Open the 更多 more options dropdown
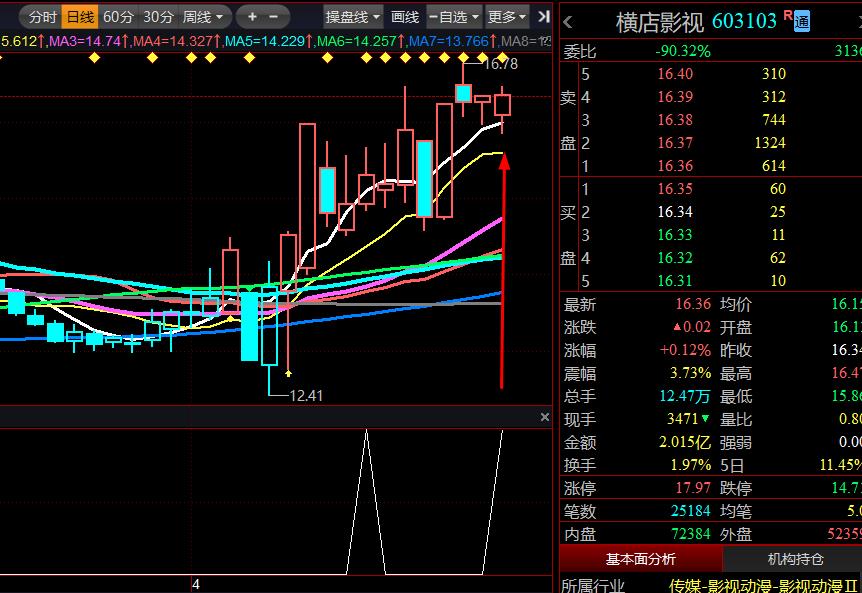Viewport: 862px width, 593px height. 507,17
